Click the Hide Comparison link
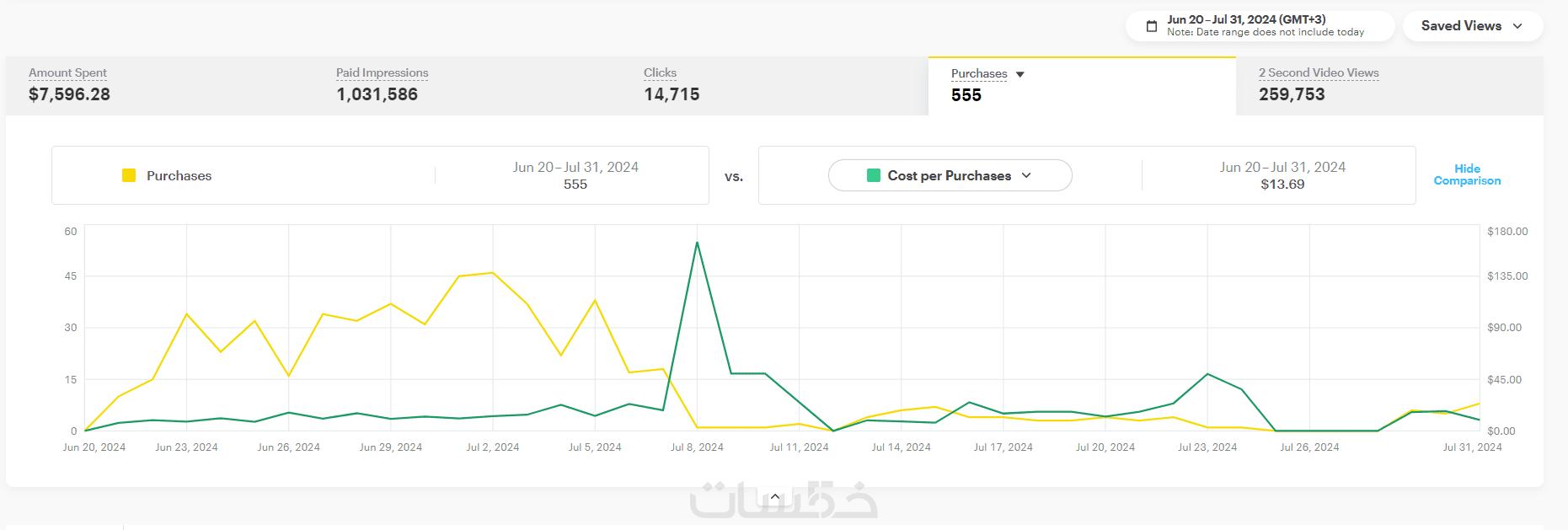 pos(1467,174)
